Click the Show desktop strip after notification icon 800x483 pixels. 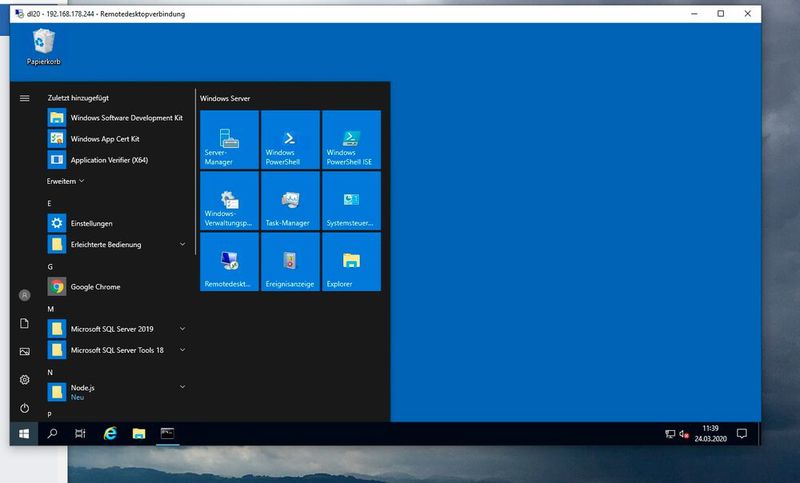click(759, 434)
